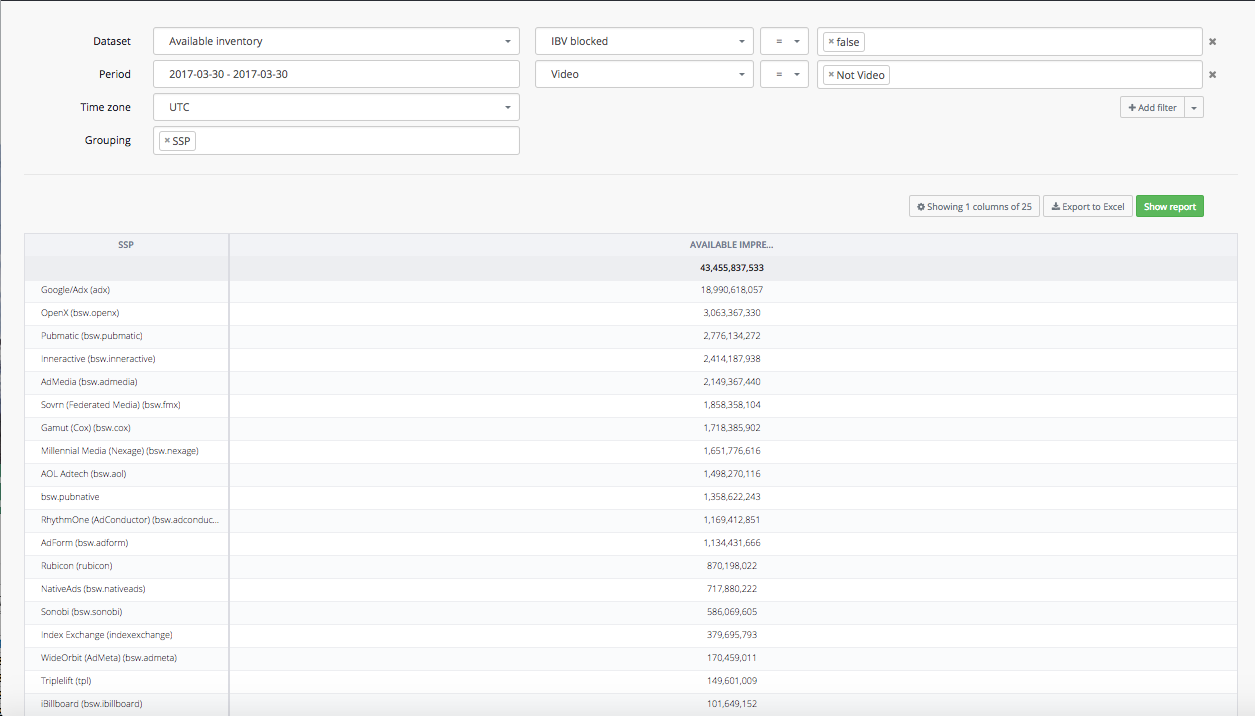This screenshot has height=716, width=1255.
Task: Open the IBV blocked field dropdown
Action: pyautogui.click(x=644, y=42)
